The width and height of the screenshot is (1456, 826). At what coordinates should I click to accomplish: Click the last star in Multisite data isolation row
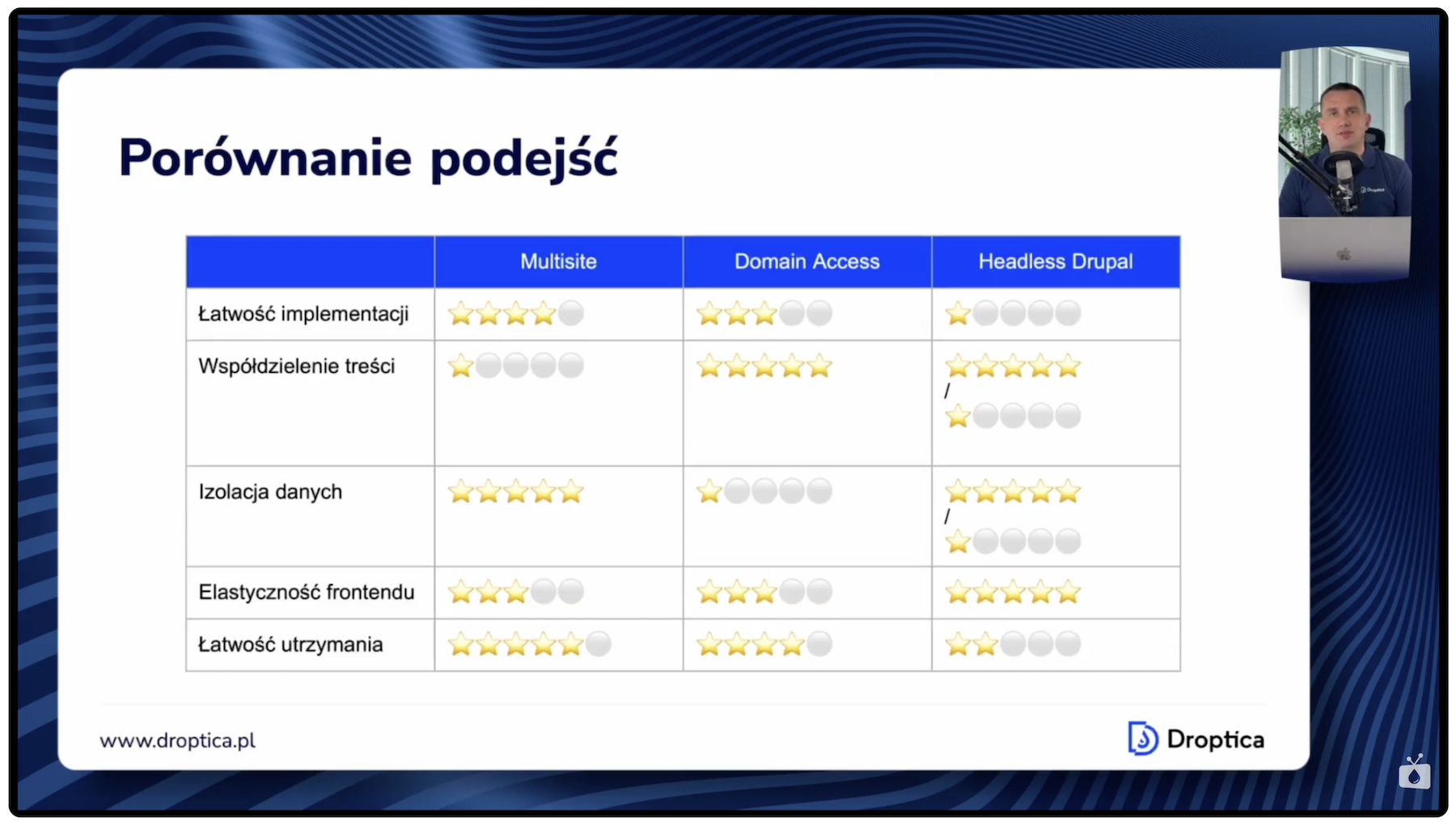point(572,490)
